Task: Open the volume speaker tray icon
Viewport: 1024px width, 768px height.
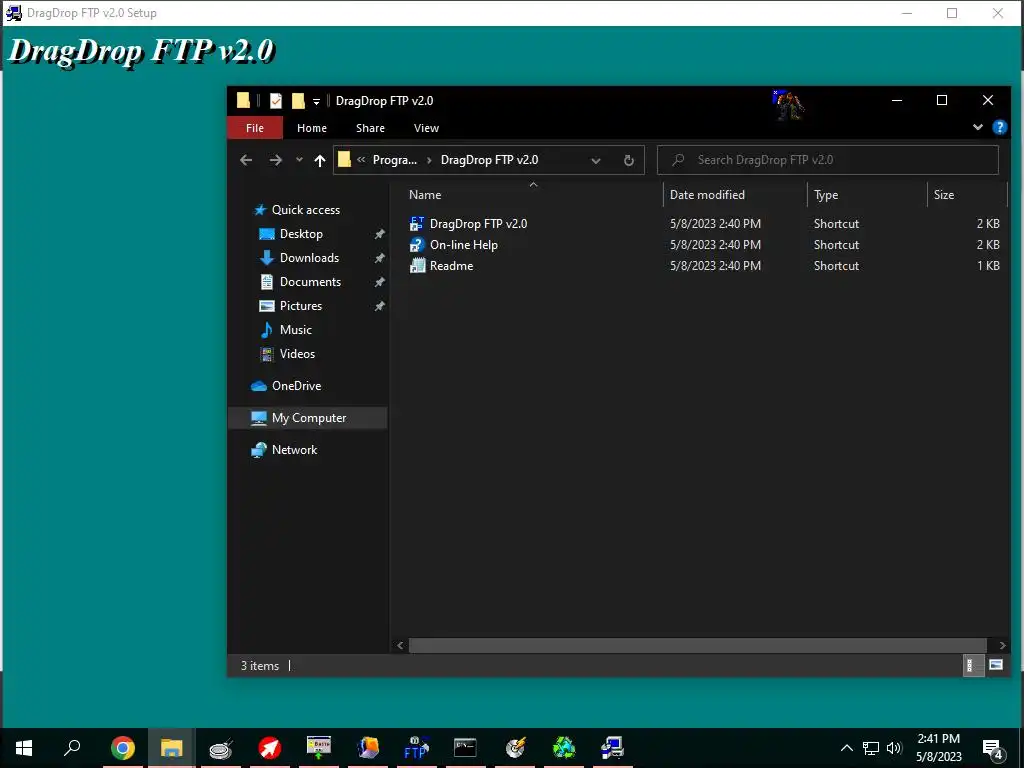Action: point(894,748)
